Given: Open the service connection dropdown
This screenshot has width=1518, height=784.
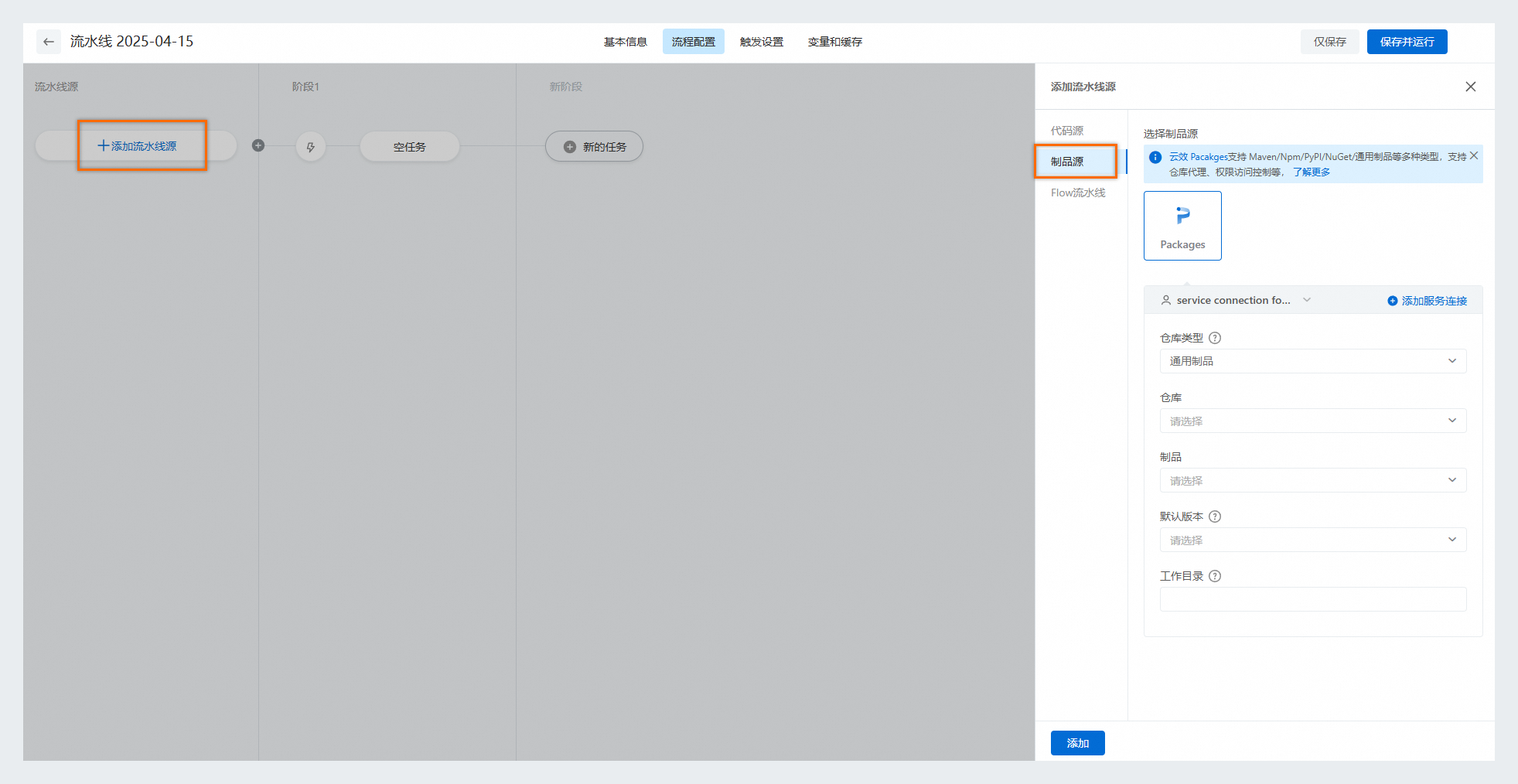Looking at the screenshot, I should [x=1236, y=300].
